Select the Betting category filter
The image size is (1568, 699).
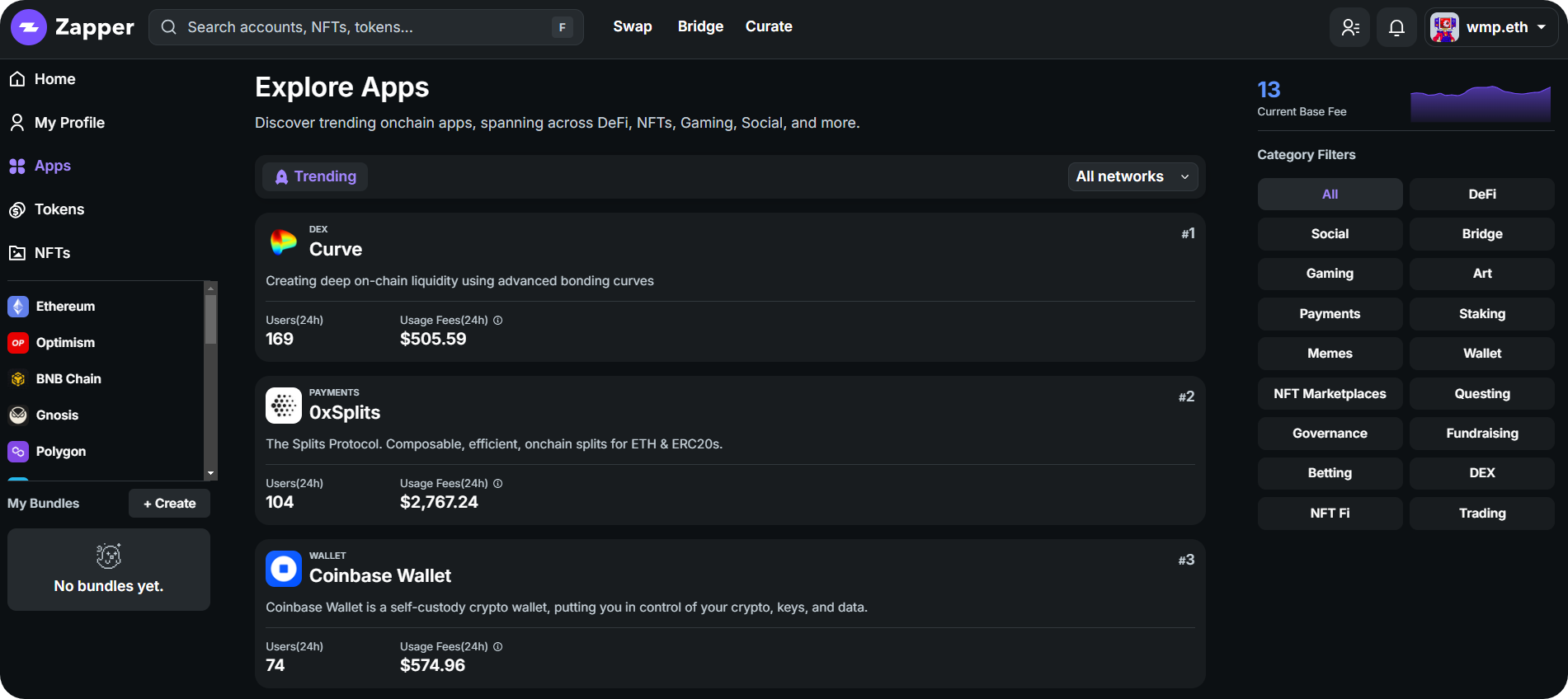1330,473
